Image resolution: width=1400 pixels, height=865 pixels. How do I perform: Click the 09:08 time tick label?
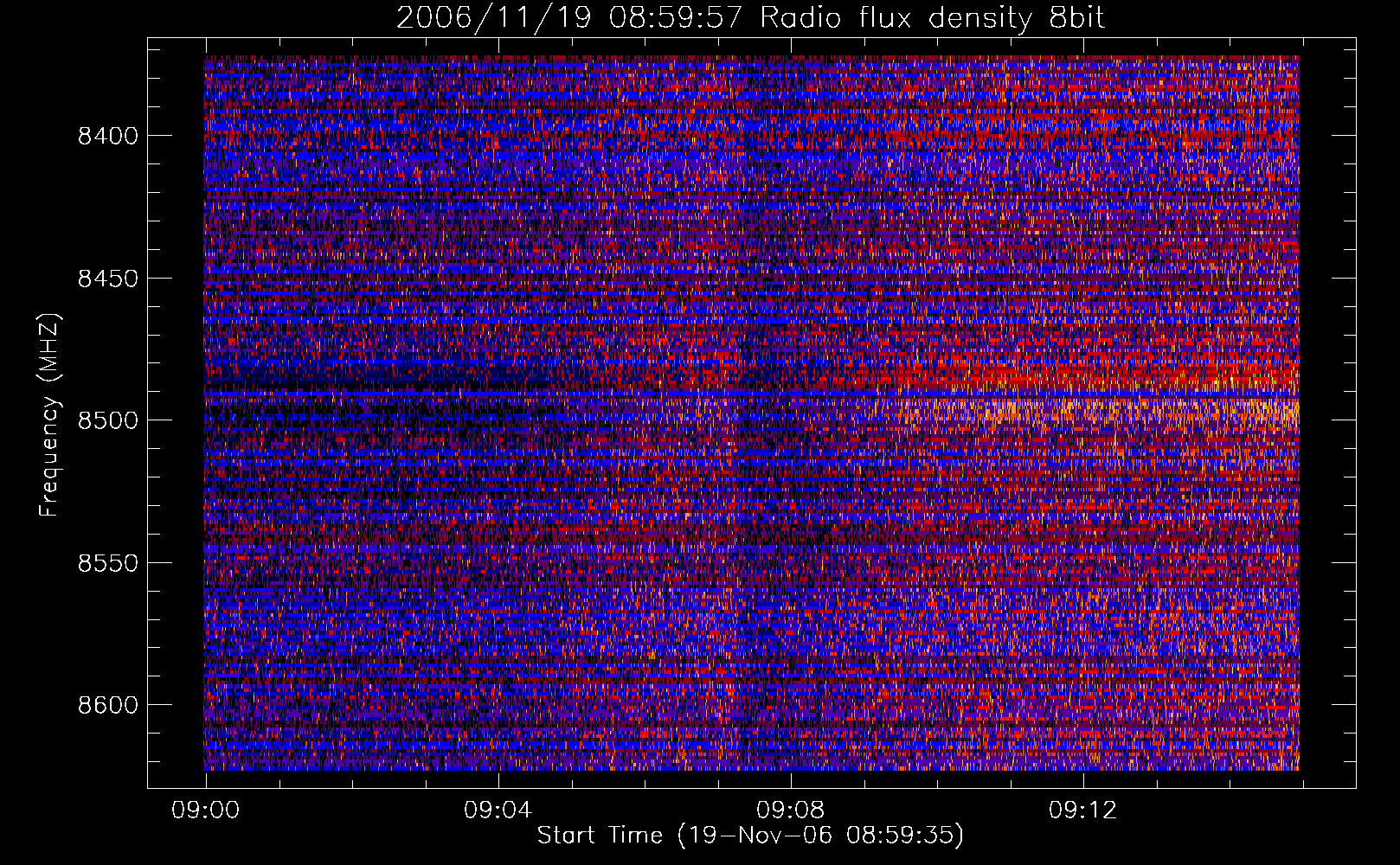click(x=790, y=811)
